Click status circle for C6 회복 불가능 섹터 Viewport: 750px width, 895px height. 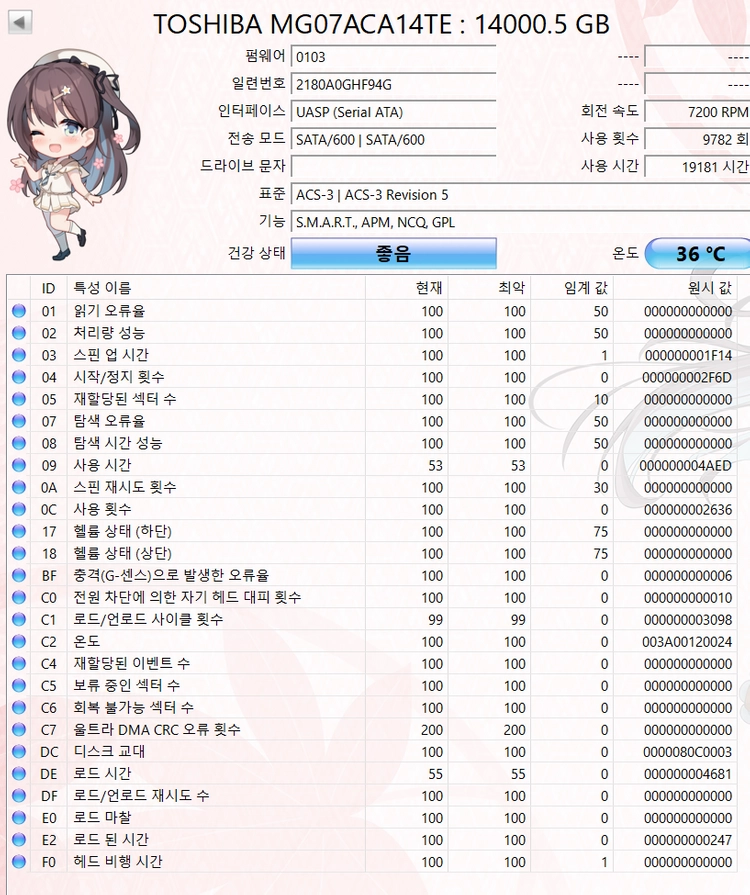[x=19, y=707]
